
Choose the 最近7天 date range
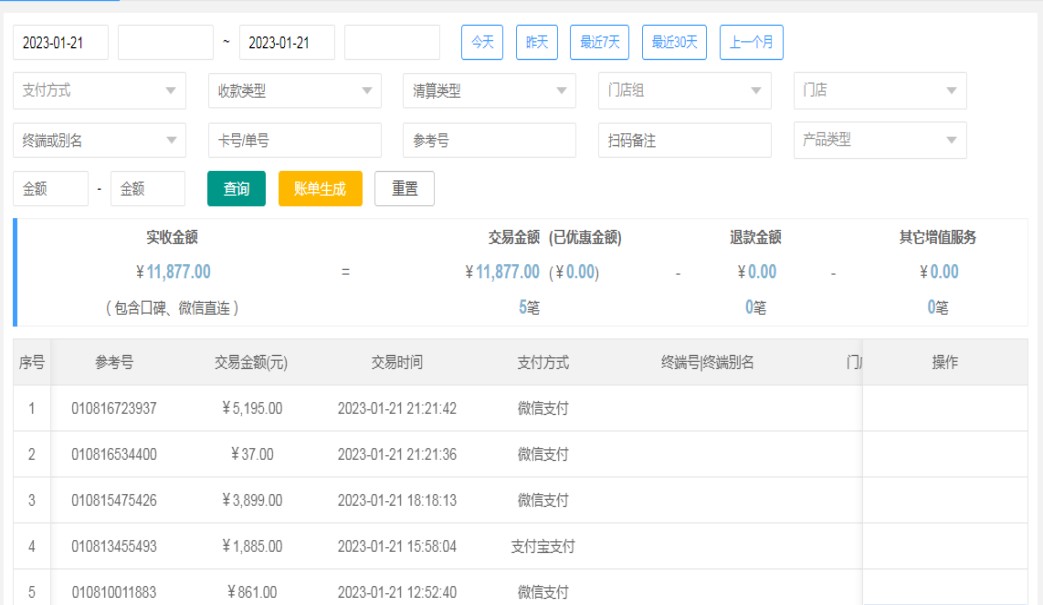[x=600, y=42]
